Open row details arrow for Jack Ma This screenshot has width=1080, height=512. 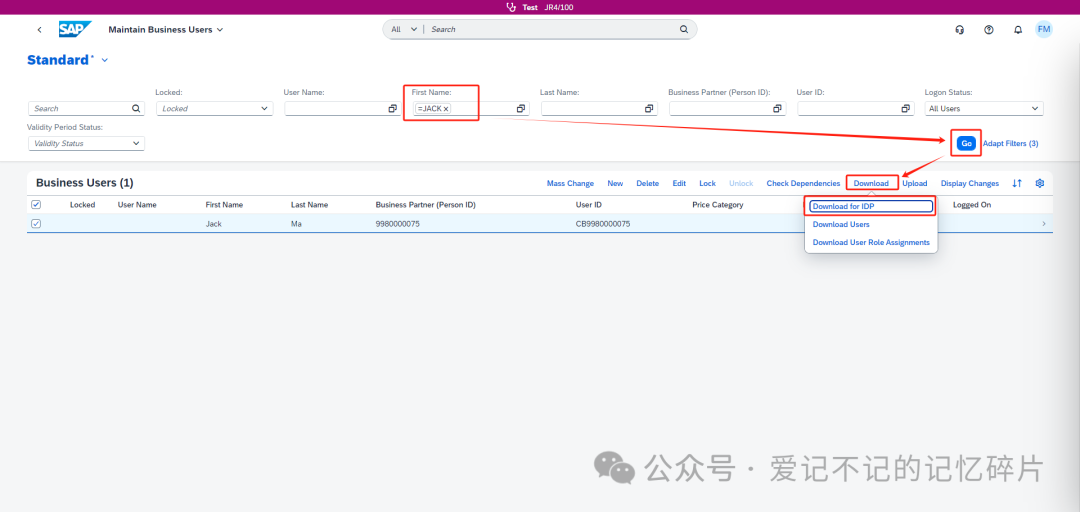click(x=1043, y=224)
